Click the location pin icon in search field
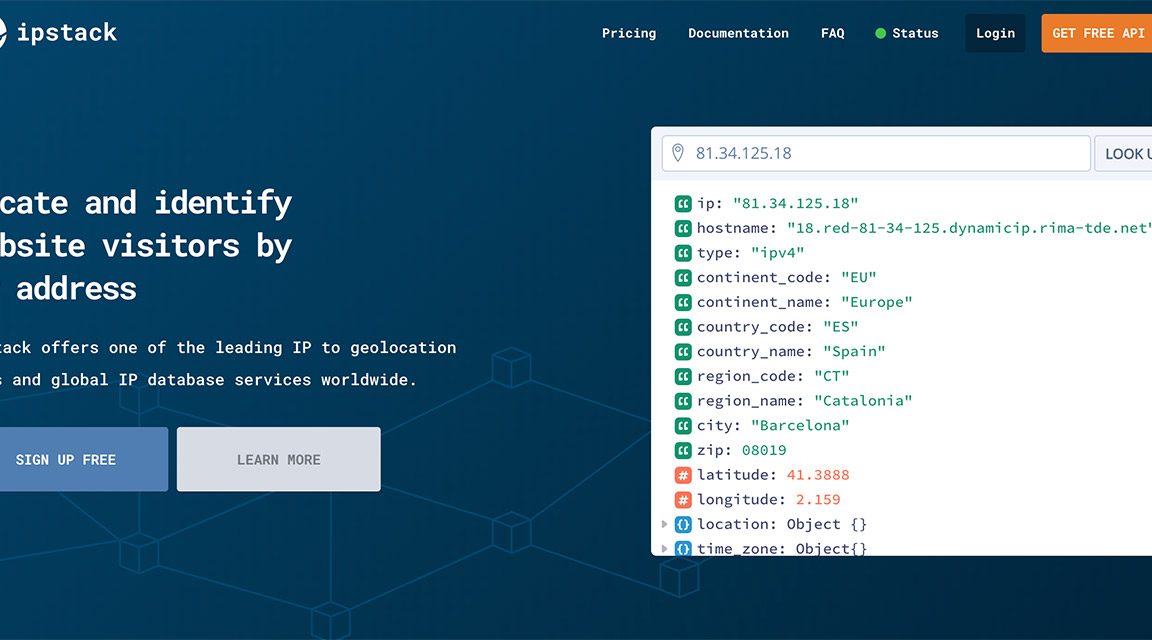Viewport: 1152px width, 640px height. click(678, 153)
